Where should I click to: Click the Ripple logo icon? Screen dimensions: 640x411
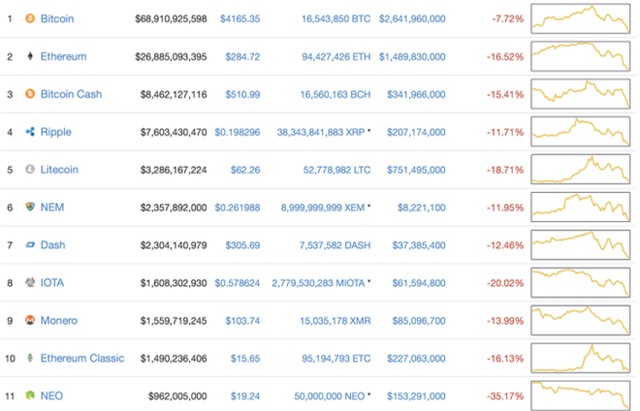tap(29, 132)
